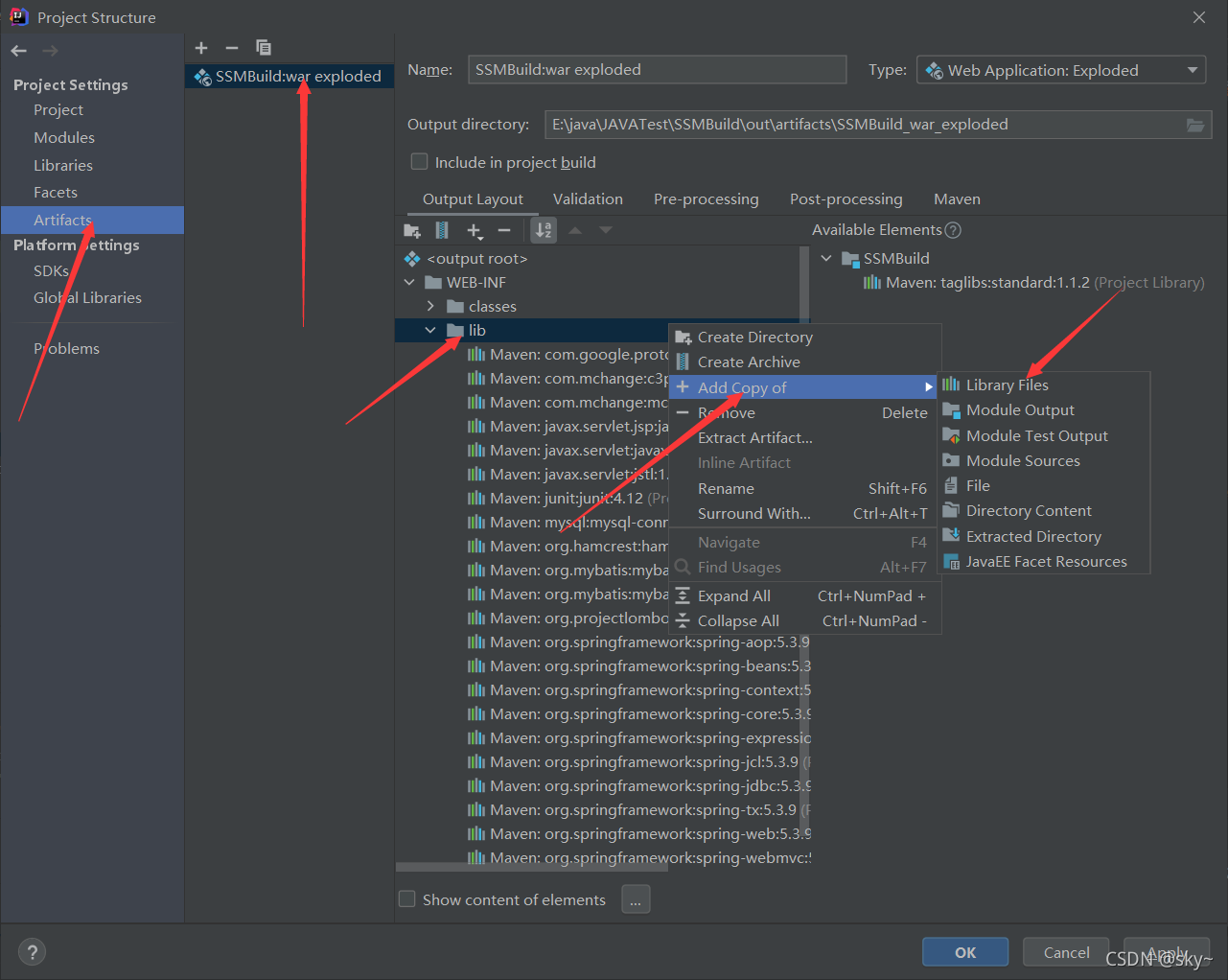Viewport: 1228px width, 980px height.
Task: Click help icon next to Available Elements
Action: point(953,230)
